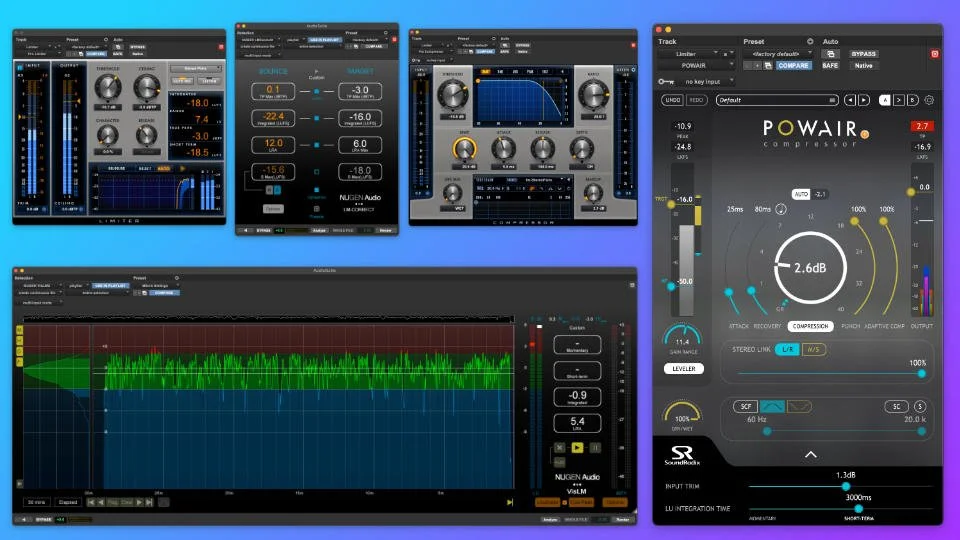
Task: Click POWAIR Native button
Action: (863, 66)
